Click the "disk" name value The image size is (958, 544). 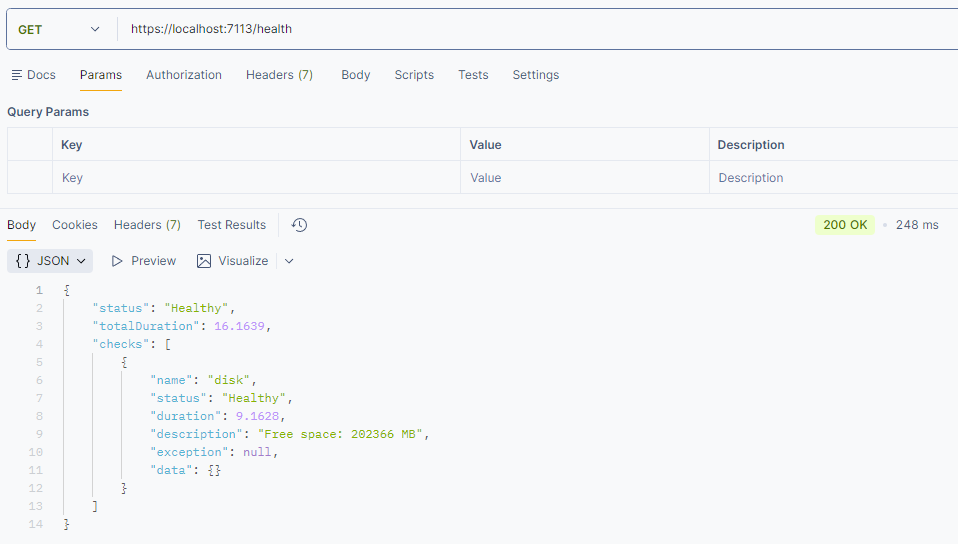click(229, 380)
